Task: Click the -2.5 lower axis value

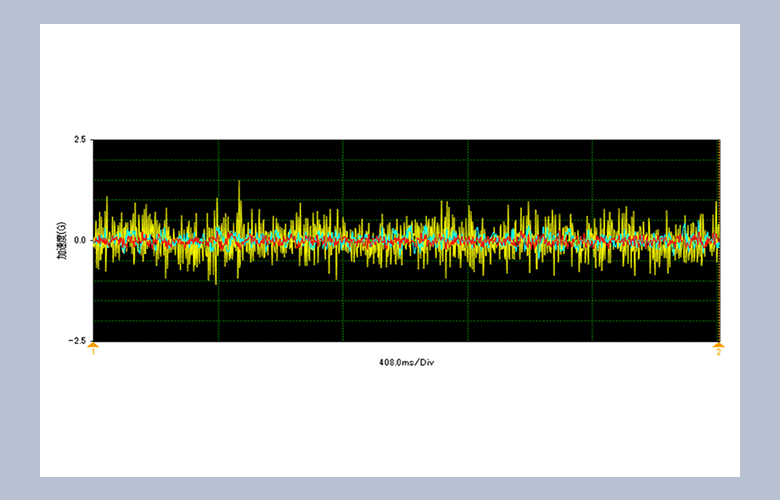Action: (77, 341)
